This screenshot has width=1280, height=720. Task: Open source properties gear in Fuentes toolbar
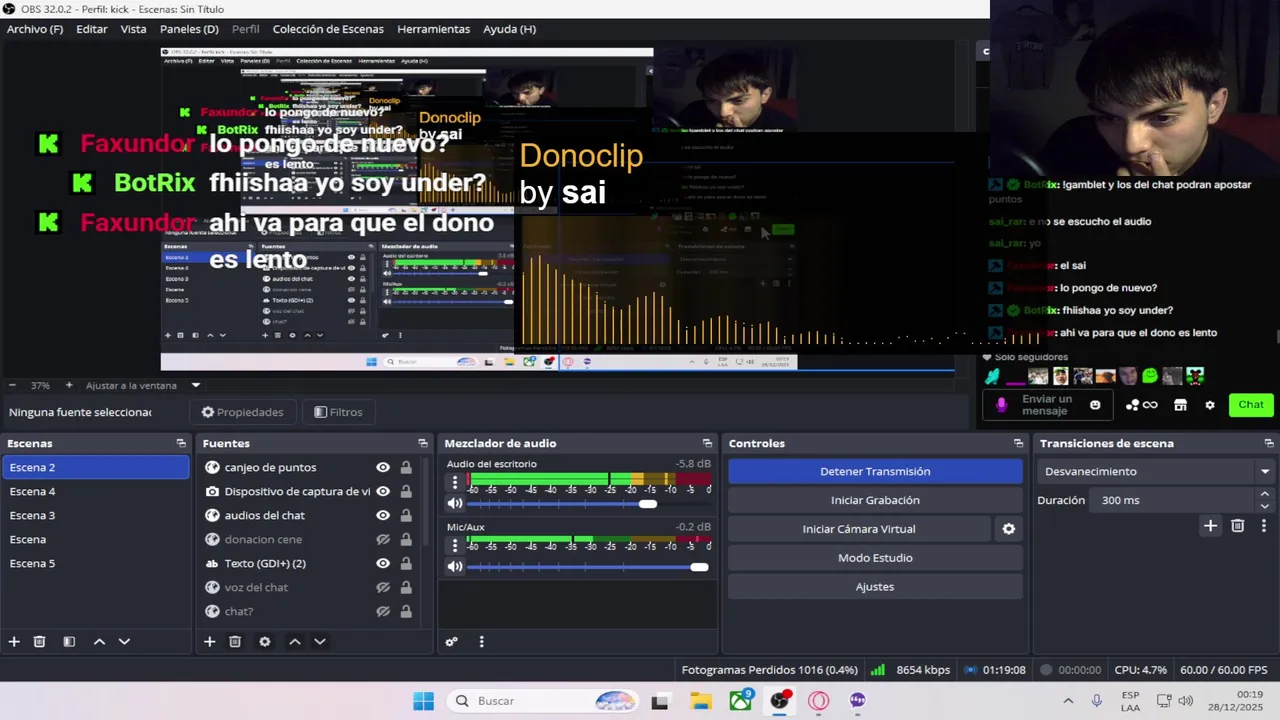click(265, 642)
